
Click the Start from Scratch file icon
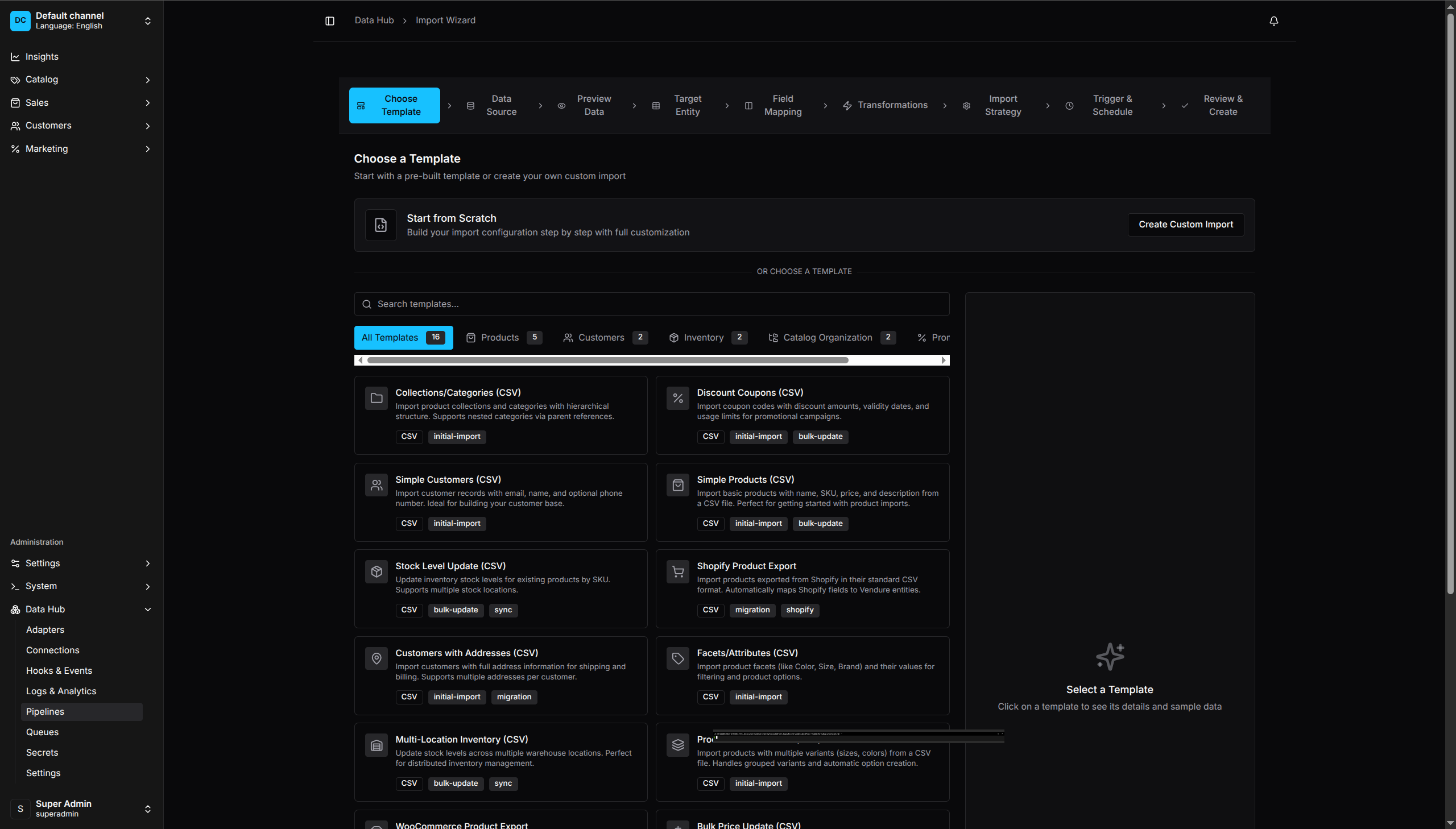coord(380,225)
